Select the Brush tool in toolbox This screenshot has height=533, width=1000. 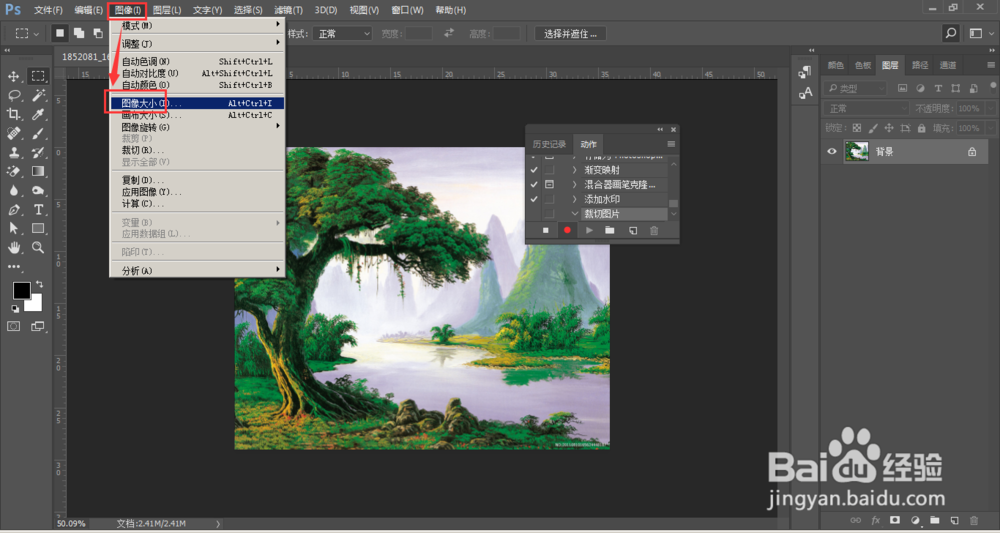coord(38,134)
